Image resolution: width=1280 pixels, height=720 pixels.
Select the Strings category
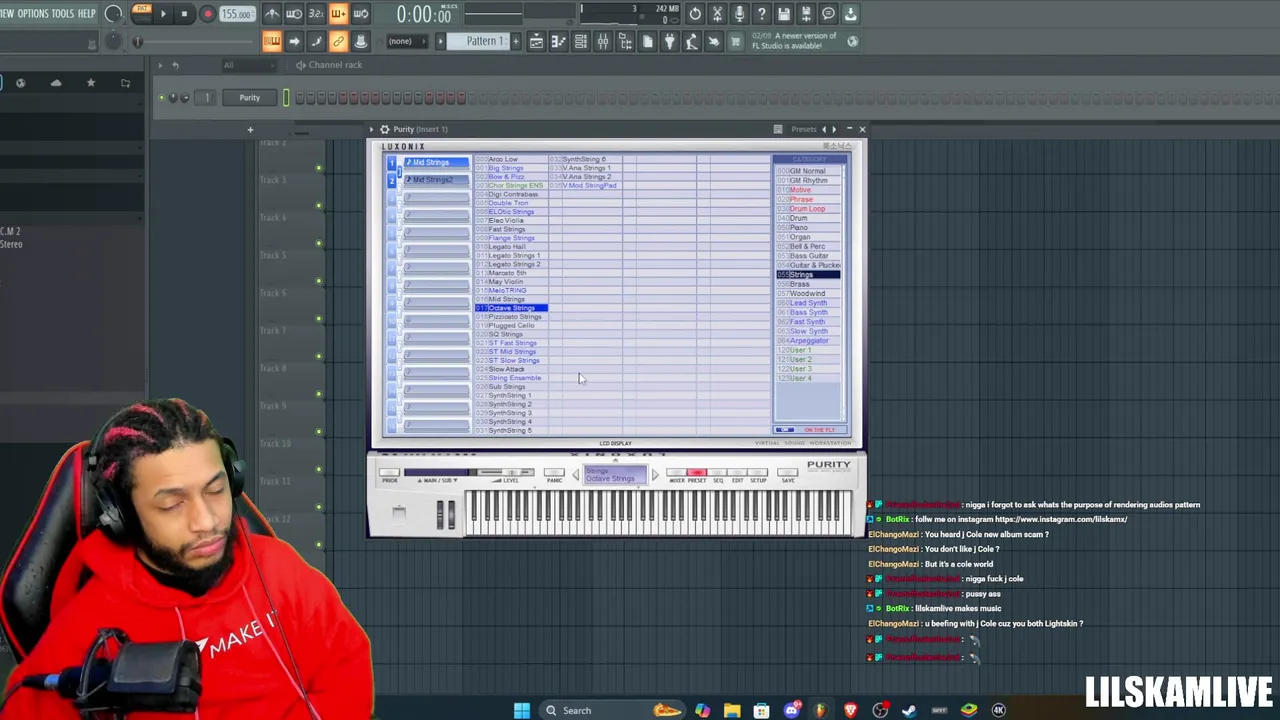click(x=808, y=275)
